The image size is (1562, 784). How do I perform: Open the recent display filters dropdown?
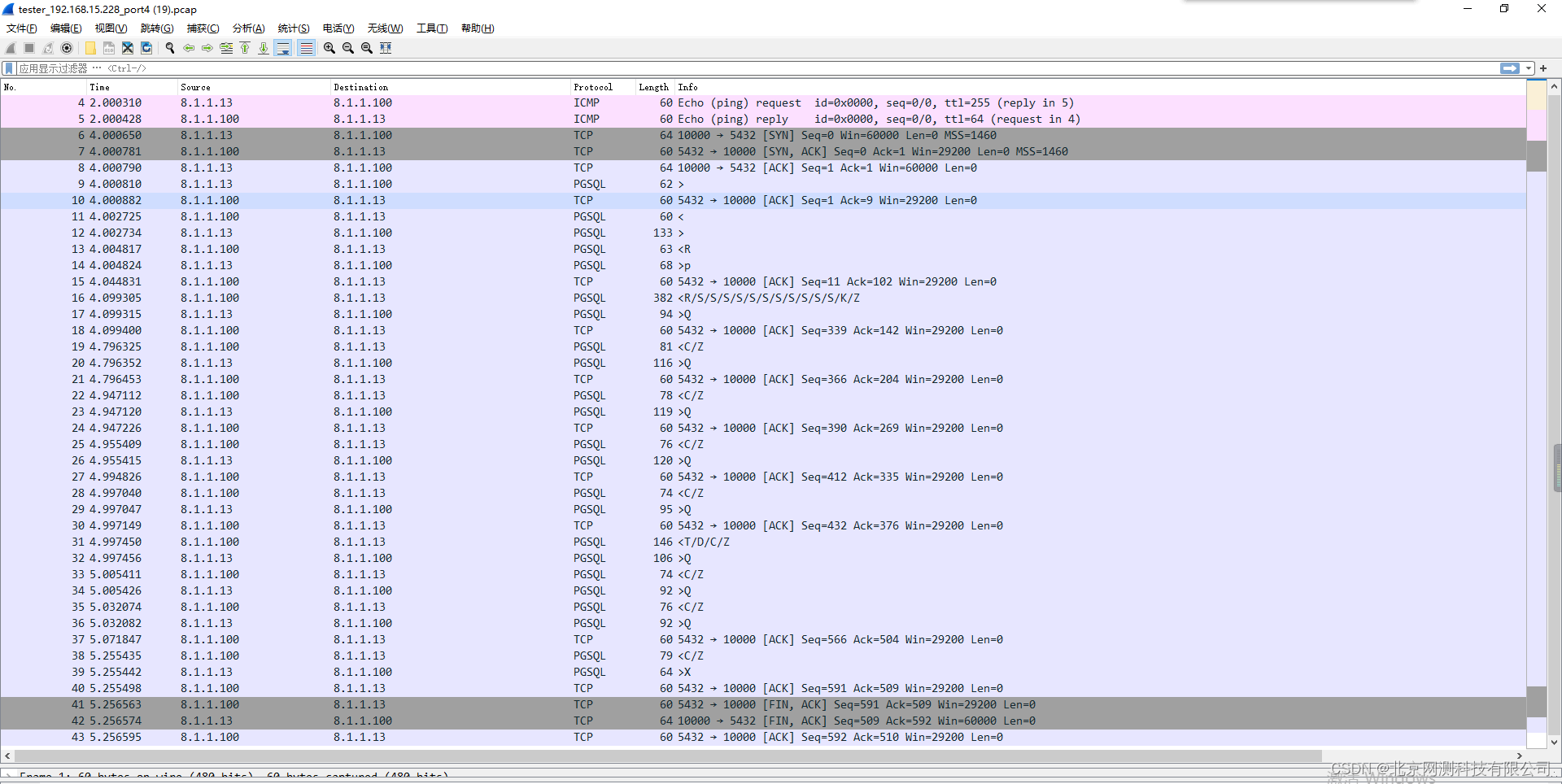pyautogui.click(x=1529, y=68)
